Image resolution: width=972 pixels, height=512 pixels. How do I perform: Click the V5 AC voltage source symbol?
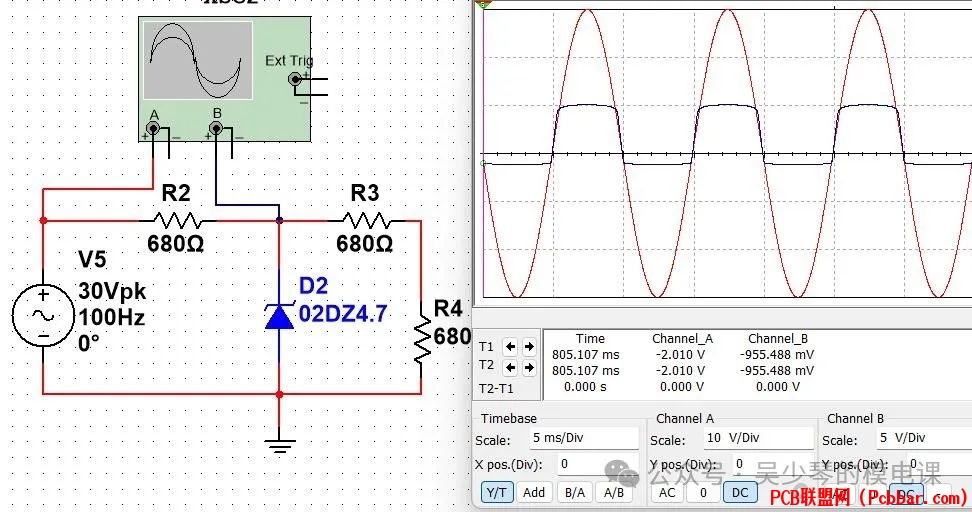(x=43, y=316)
